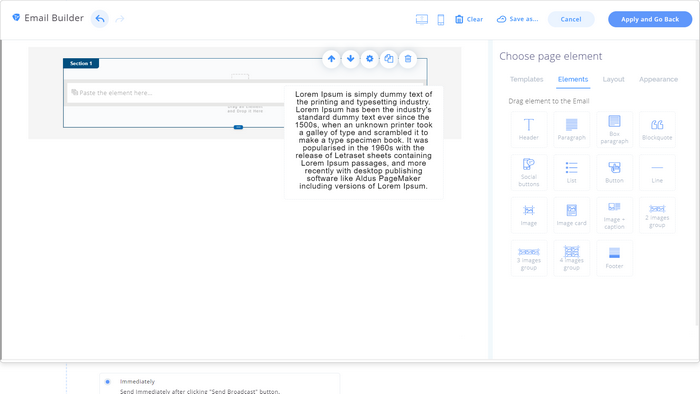Viewport: 700px width, 394px height.
Task: Select the 3 images group element
Action: coord(529,258)
